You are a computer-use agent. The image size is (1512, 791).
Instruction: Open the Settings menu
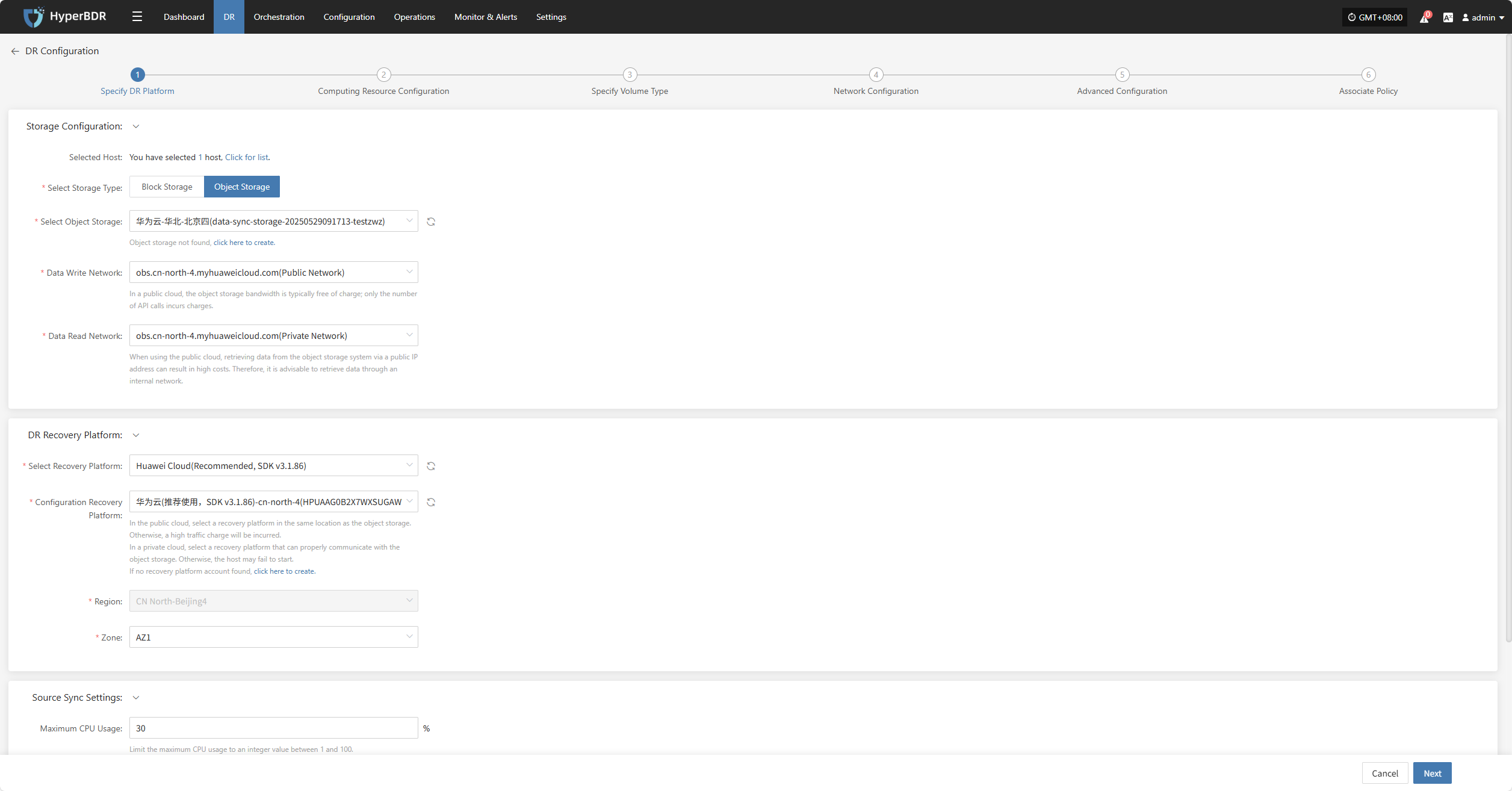551,17
